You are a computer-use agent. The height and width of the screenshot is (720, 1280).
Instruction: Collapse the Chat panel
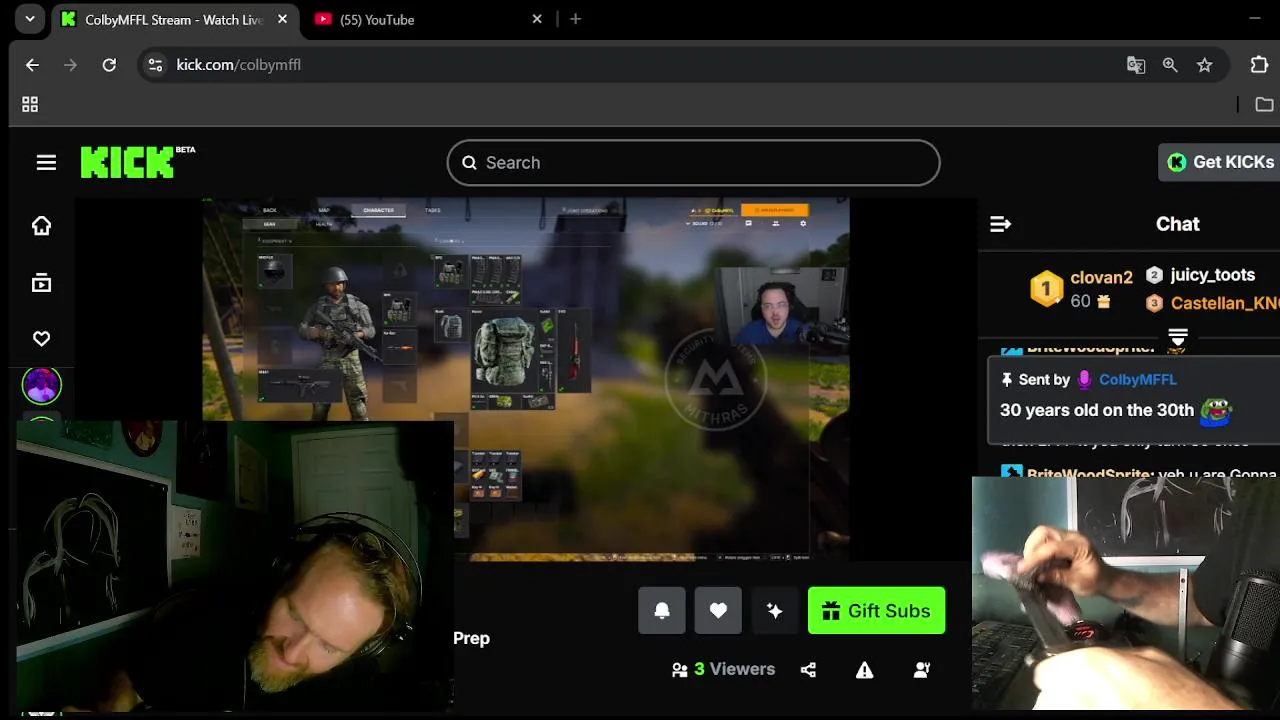pyautogui.click(x=1000, y=224)
